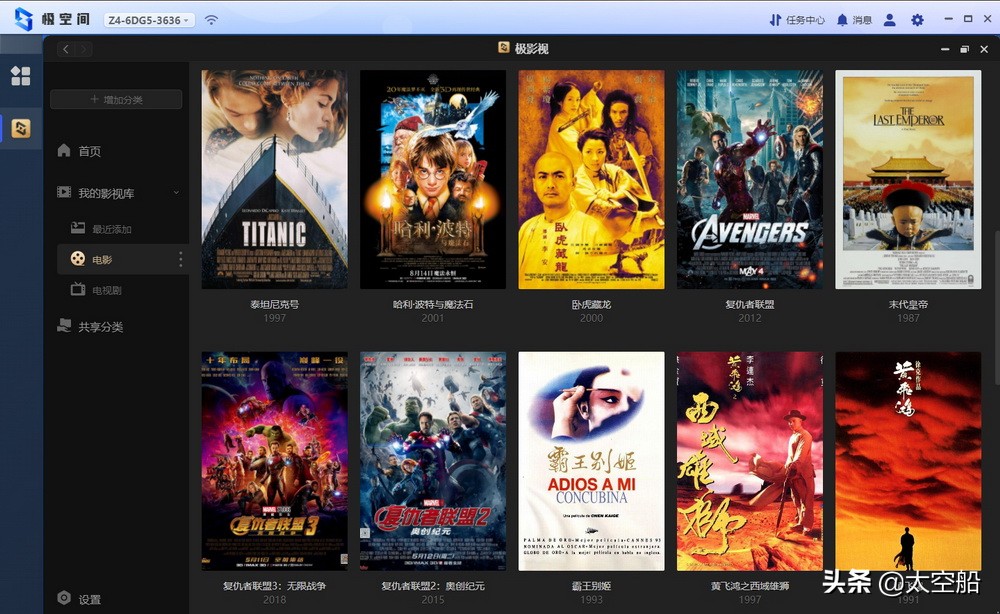The height and width of the screenshot is (614, 1000).
Task: Go back with the left arrow button
Action: [x=66, y=48]
